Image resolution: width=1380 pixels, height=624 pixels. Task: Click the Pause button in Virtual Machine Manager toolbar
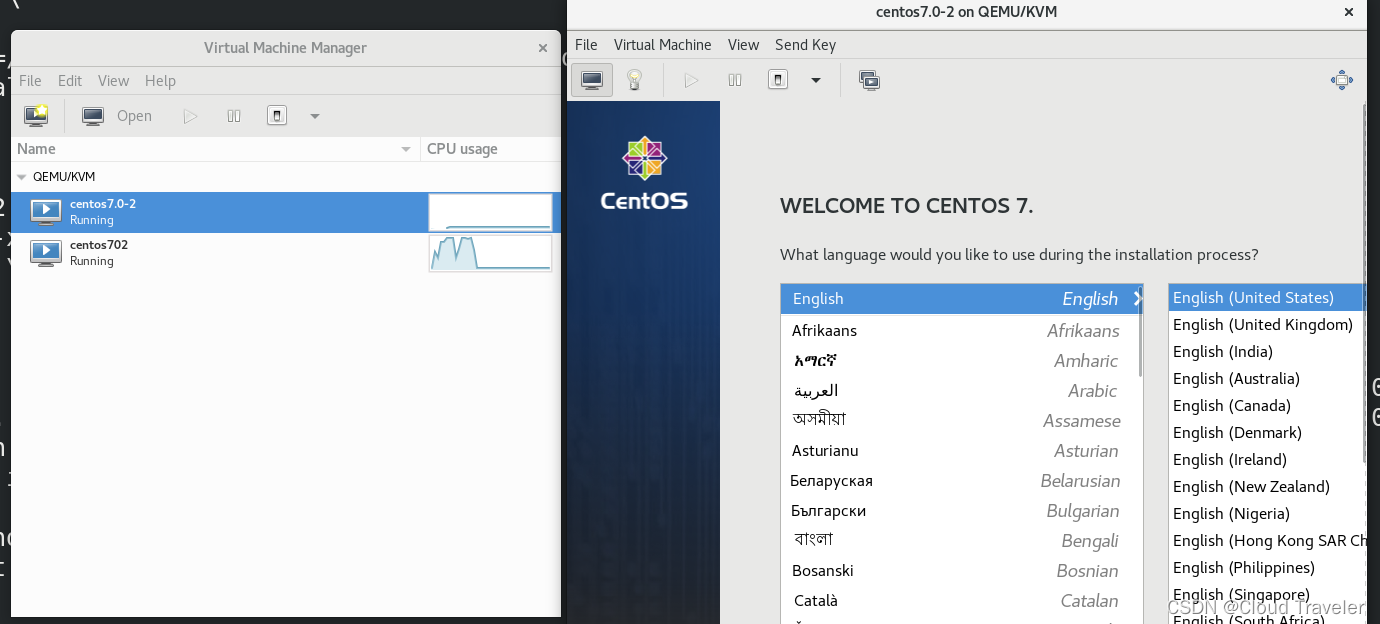tap(234, 116)
